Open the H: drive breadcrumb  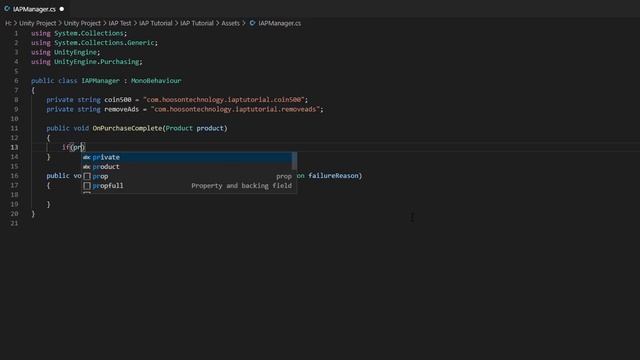click(8, 23)
